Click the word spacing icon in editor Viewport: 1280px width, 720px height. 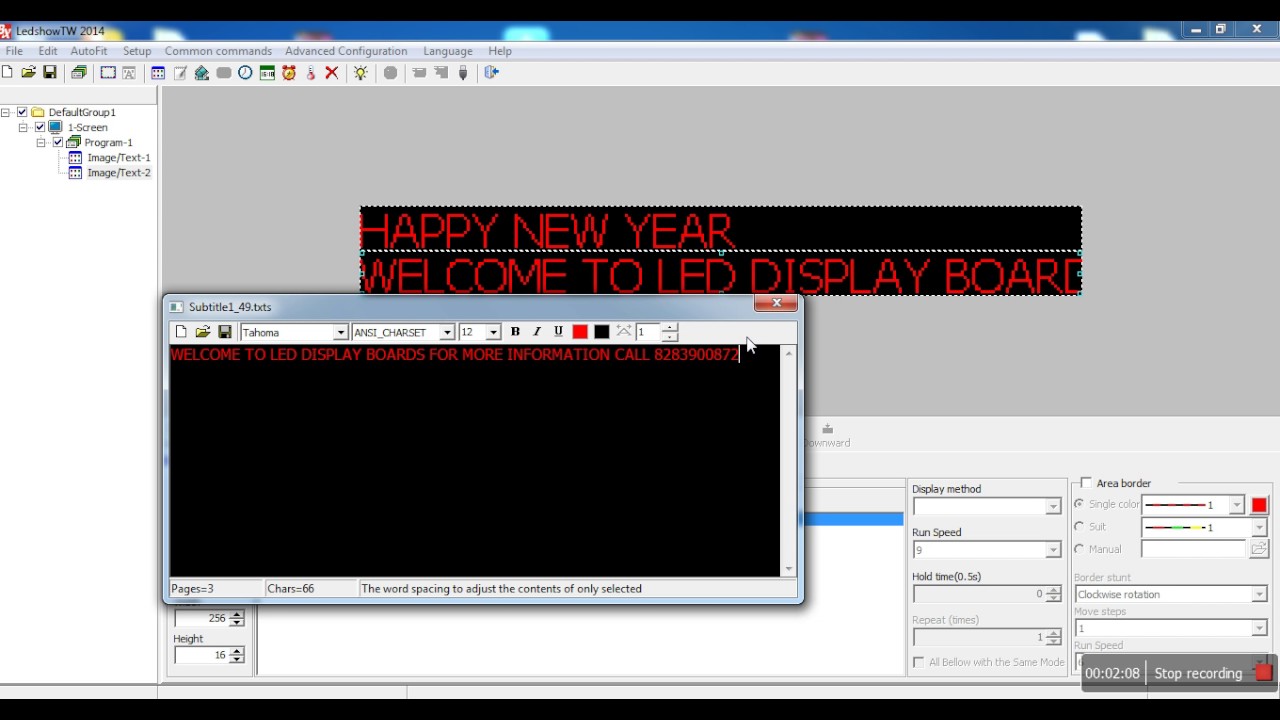click(x=624, y=332)
